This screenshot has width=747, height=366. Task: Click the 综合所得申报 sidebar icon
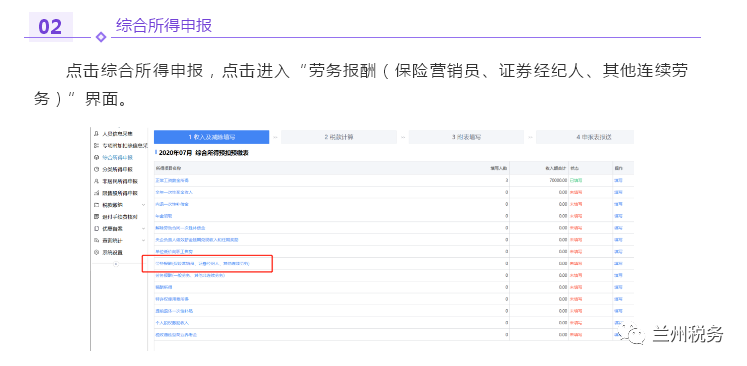97,157
